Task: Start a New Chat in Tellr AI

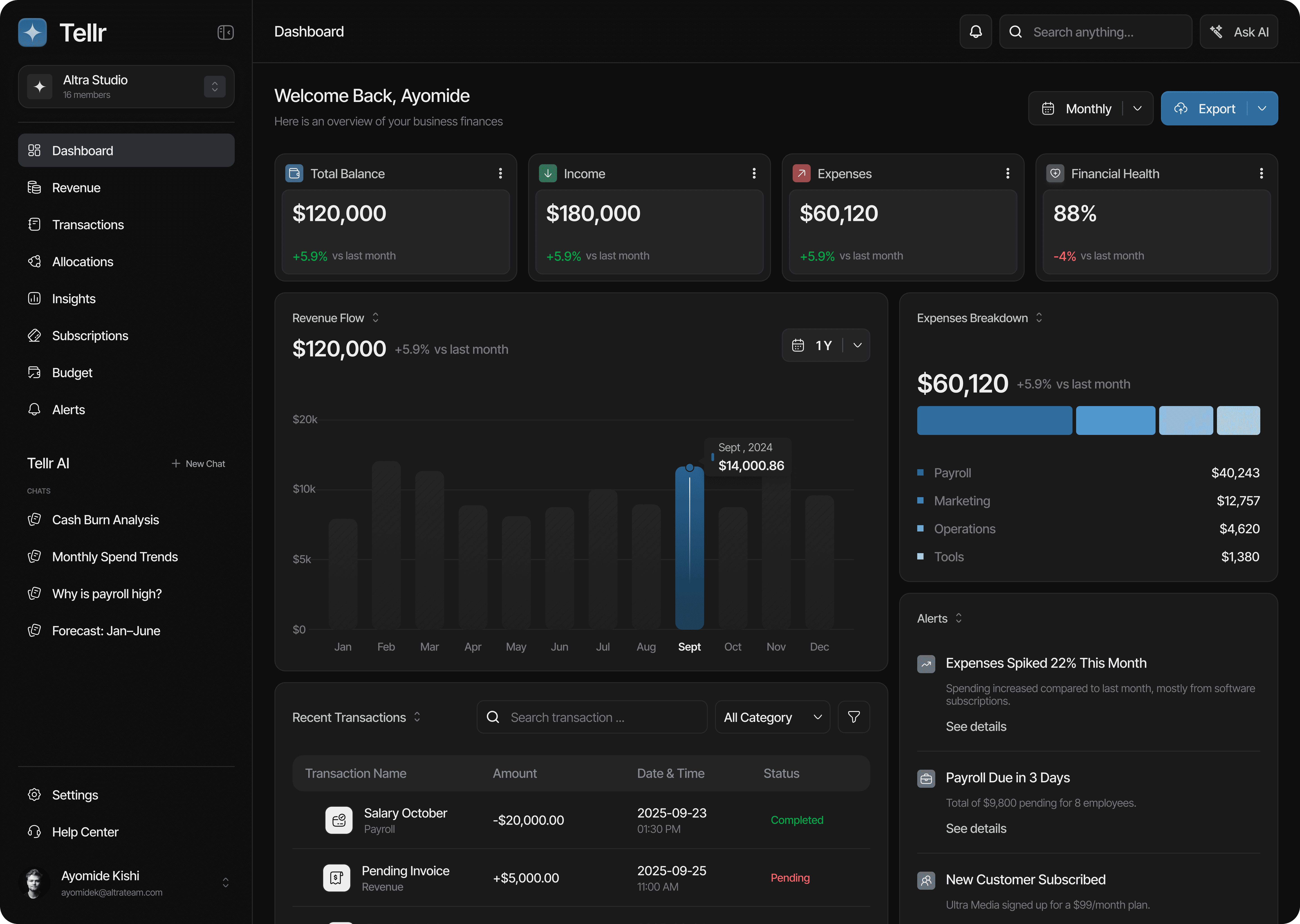Action: coord(198,464)
